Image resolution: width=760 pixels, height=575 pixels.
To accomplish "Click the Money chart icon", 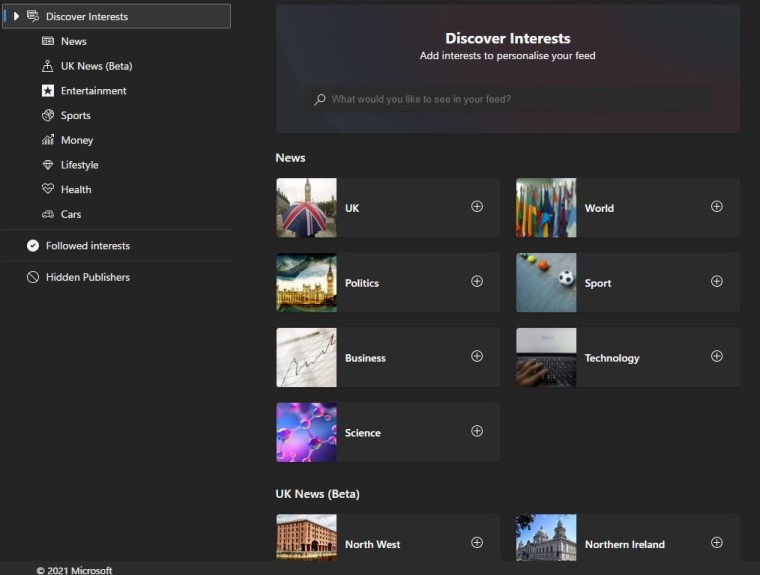I will coord(48,140).
